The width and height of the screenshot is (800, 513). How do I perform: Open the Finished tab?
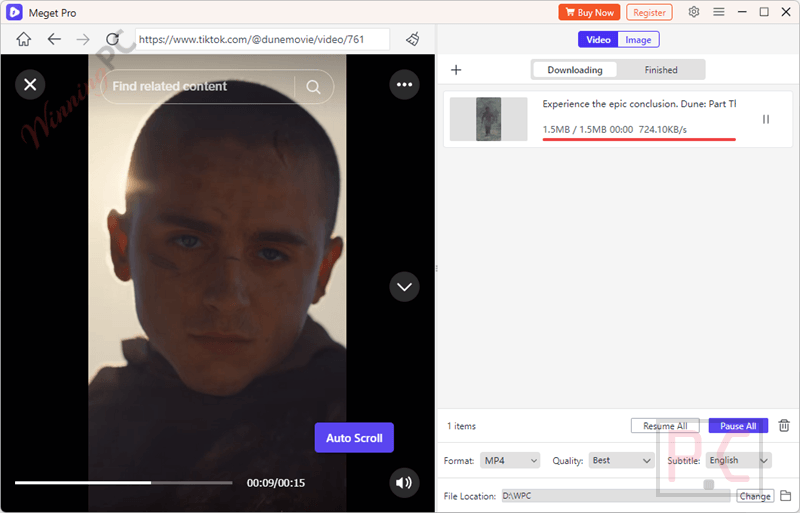pyautogui.click(x=661, y=70)
